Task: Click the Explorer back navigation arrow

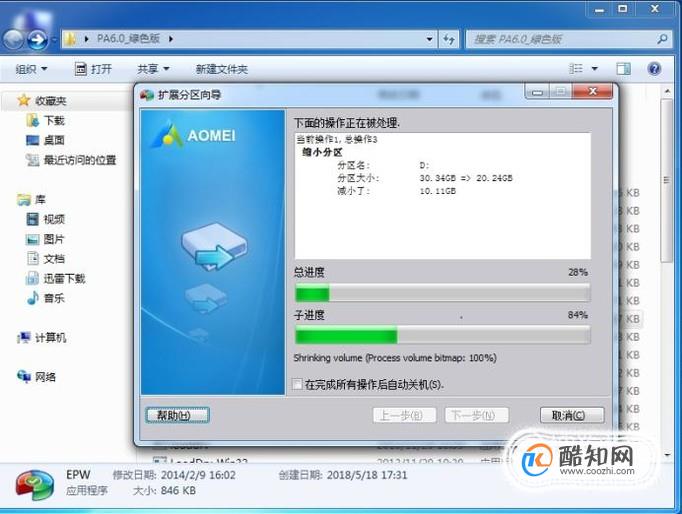Action: (x=13, y=40)
